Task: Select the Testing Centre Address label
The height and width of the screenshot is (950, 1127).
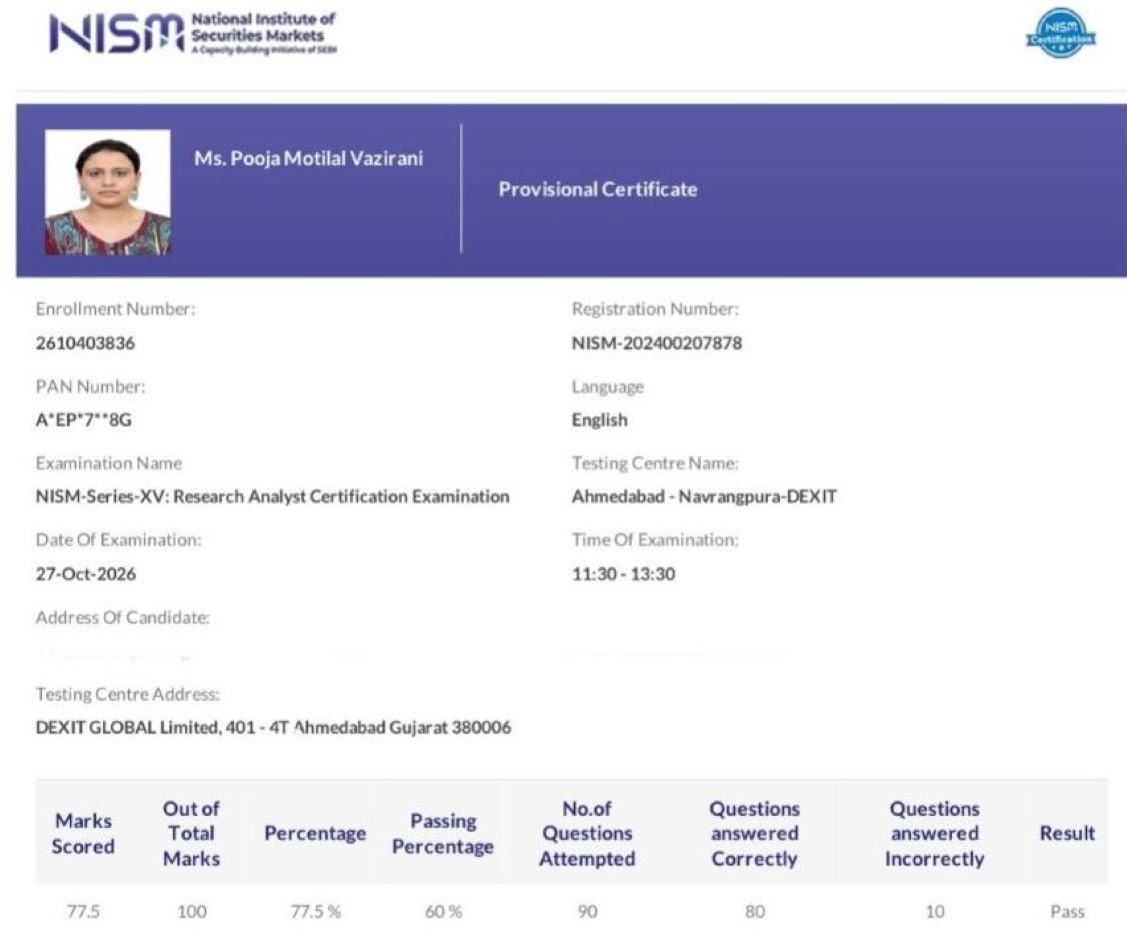Action: tap(128, 694)
